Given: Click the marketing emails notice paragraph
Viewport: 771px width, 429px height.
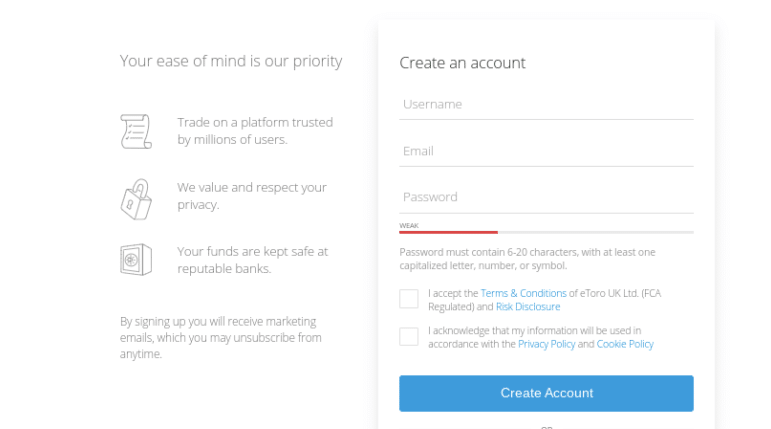Looking at the screenshot, I should point(221,337).
